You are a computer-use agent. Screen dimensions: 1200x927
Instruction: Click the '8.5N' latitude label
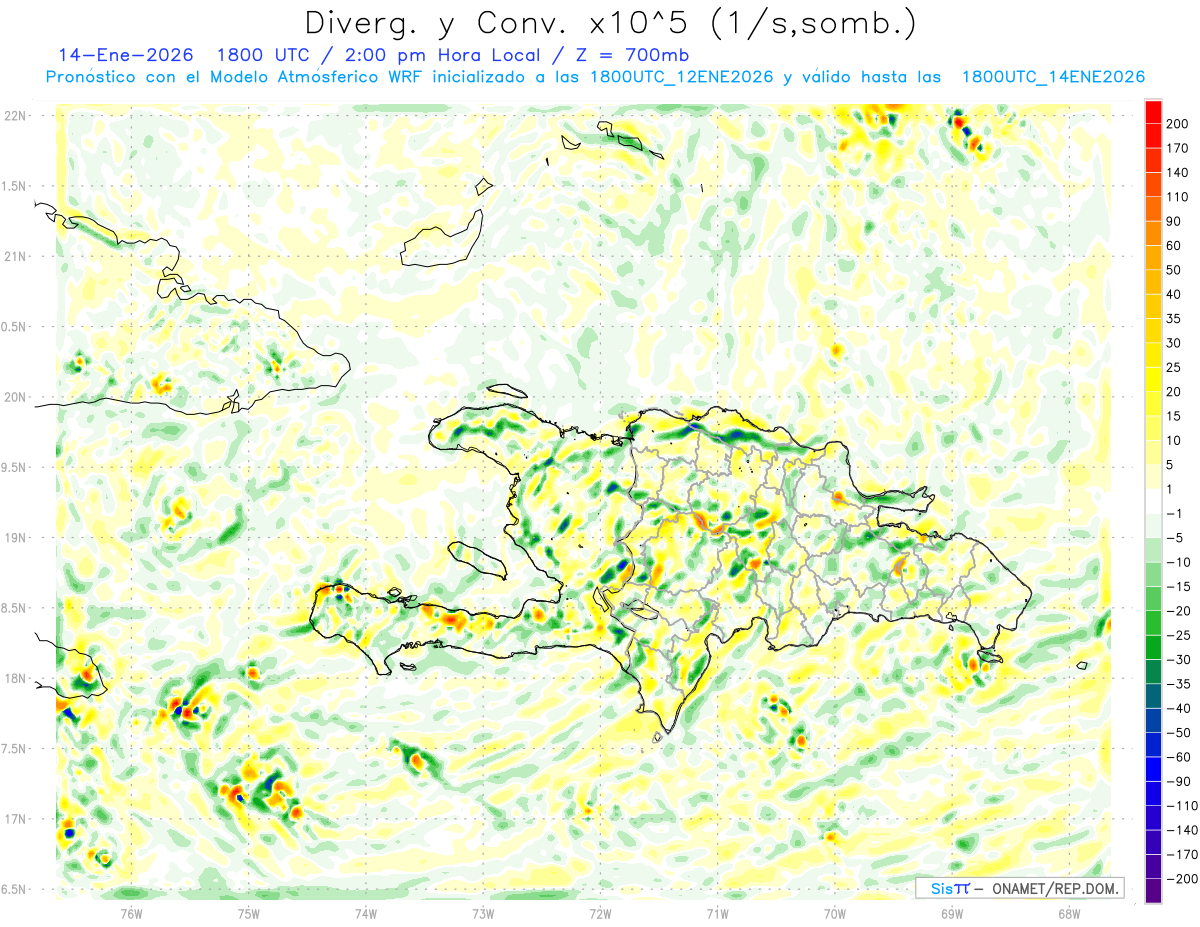pos(14,608)
